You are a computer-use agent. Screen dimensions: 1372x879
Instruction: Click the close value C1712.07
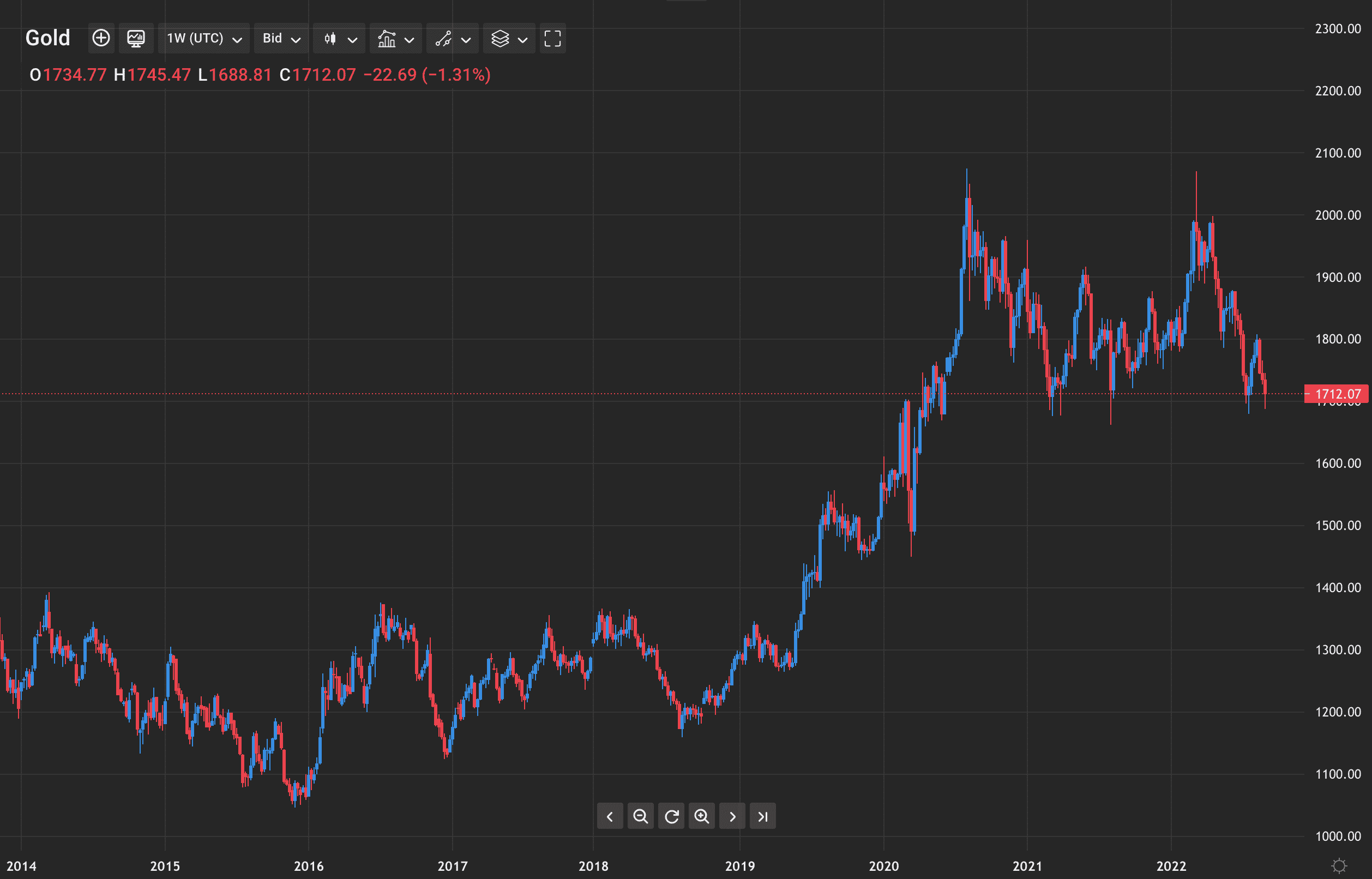[317, 75]
